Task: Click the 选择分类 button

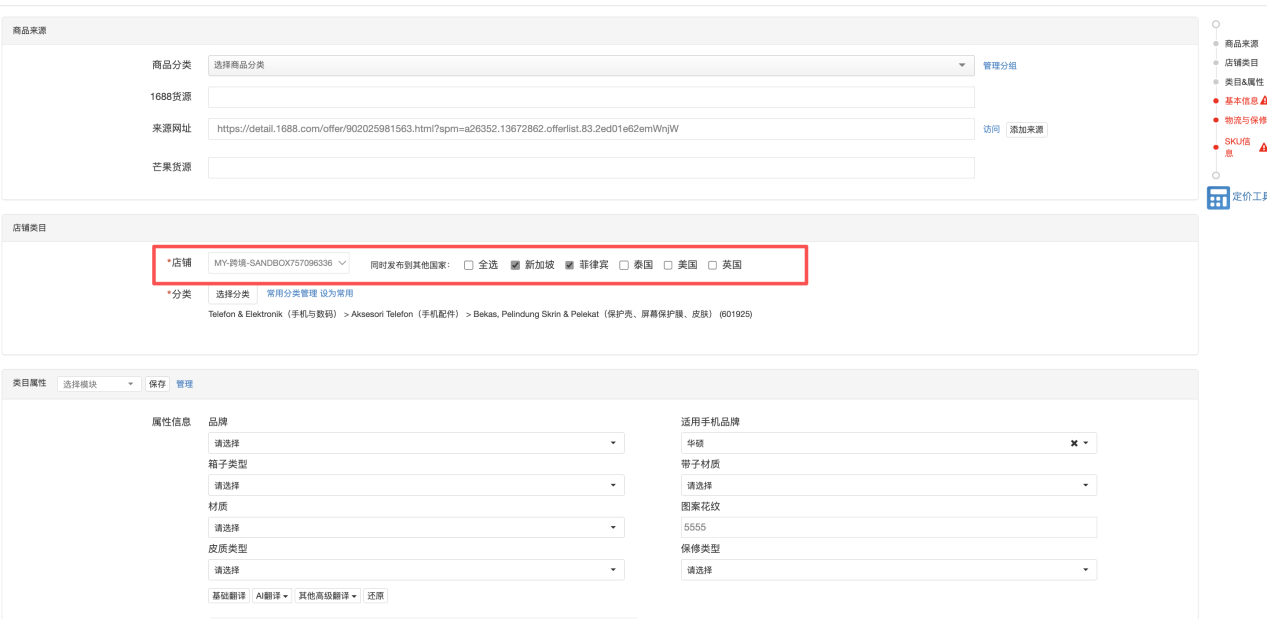Action: point(233,294)
